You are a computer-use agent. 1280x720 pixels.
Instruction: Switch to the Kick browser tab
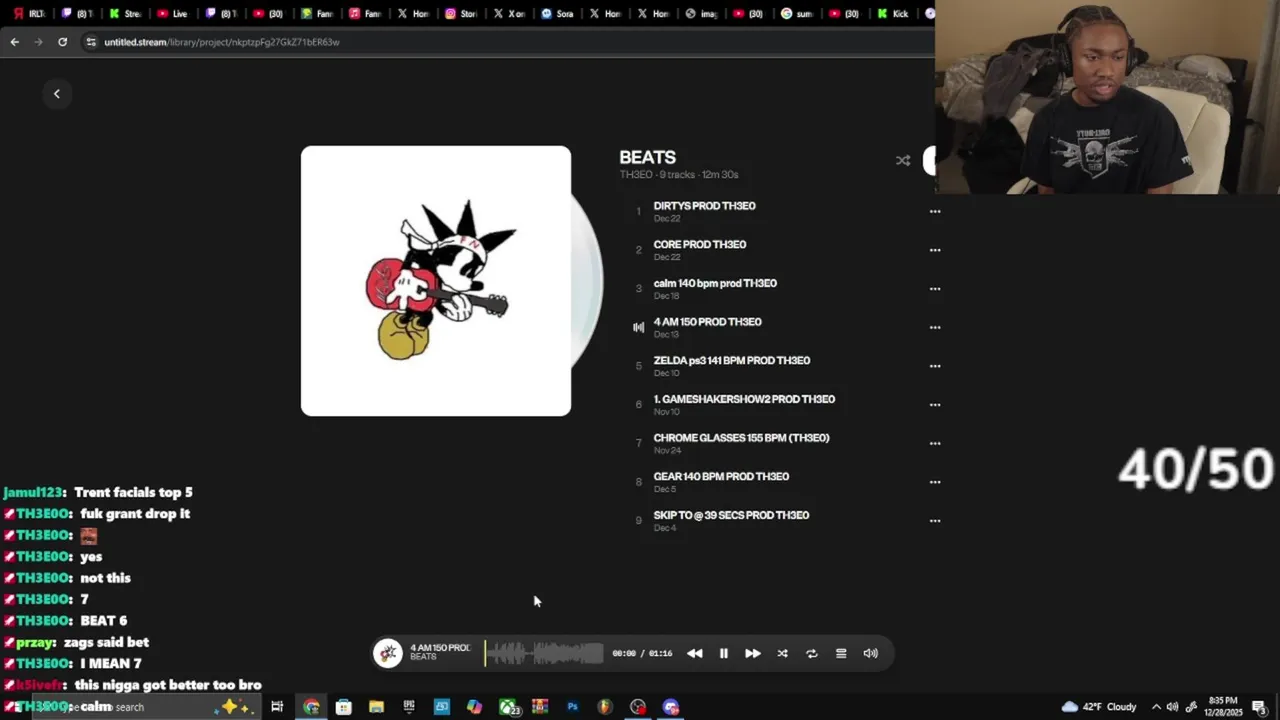[894, 14]
